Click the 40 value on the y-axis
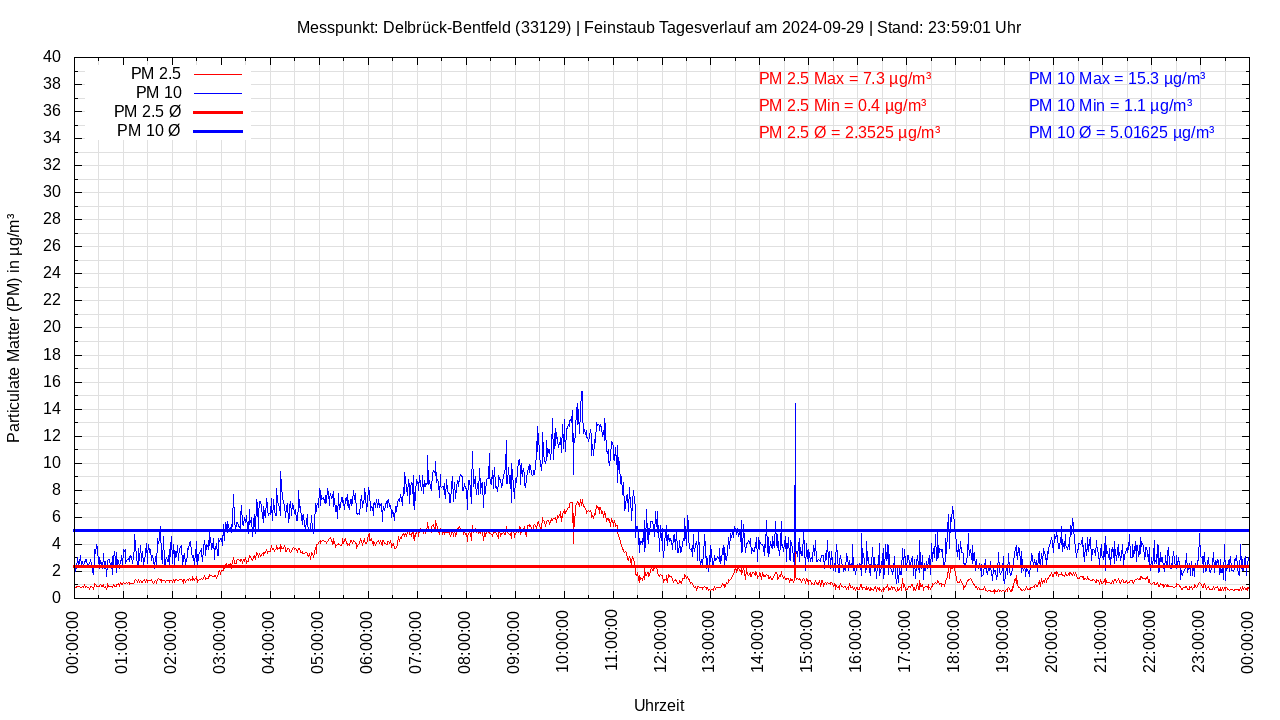1280x720 pixels. [52, 57]
